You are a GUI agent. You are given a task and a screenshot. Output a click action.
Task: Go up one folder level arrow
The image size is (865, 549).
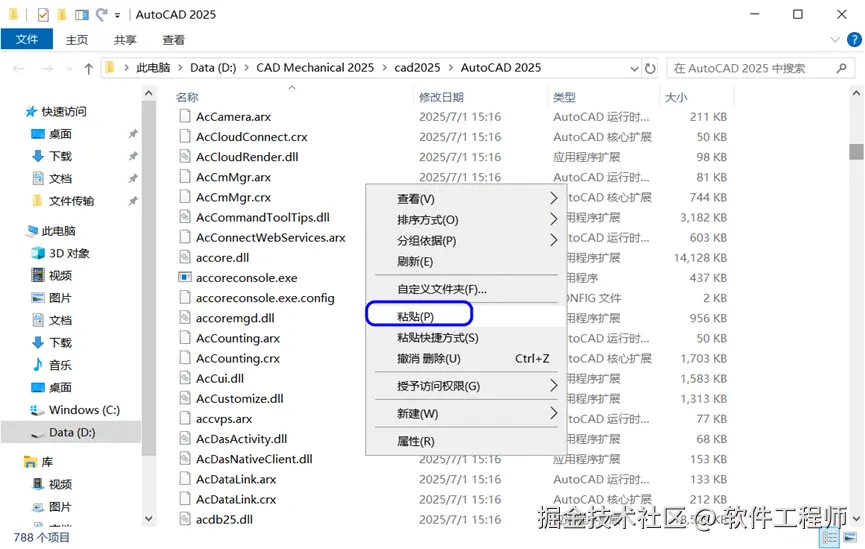tap(88, 68)
